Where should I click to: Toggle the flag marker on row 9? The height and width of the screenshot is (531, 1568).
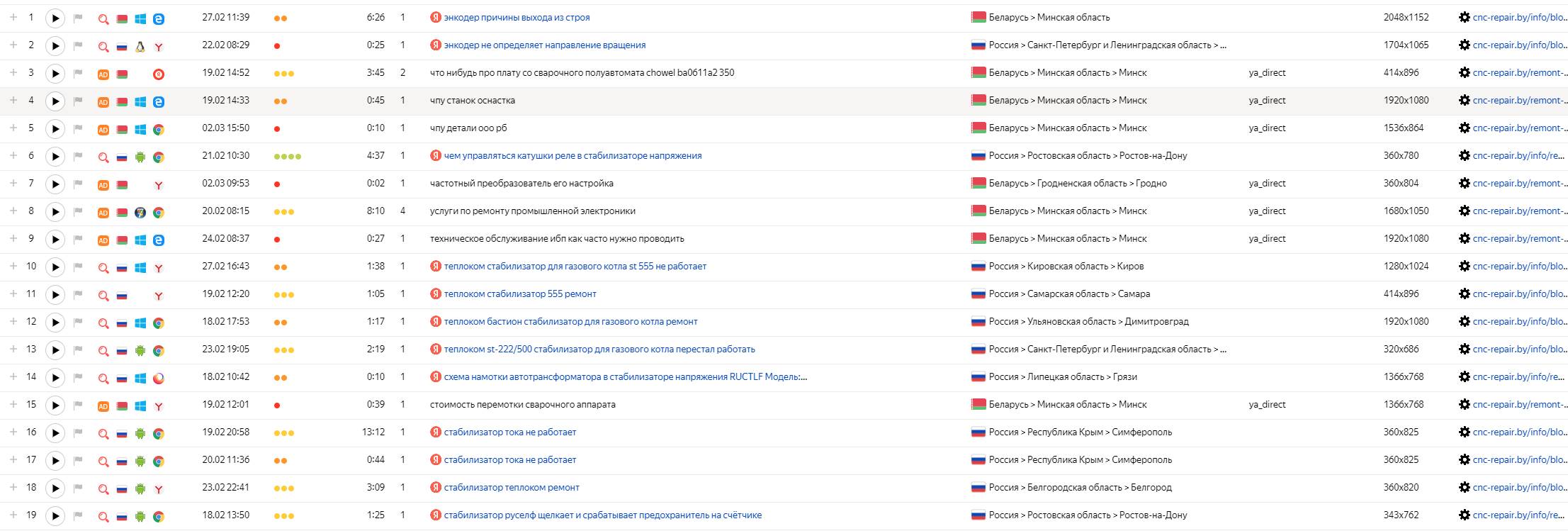tap(79, 240)
